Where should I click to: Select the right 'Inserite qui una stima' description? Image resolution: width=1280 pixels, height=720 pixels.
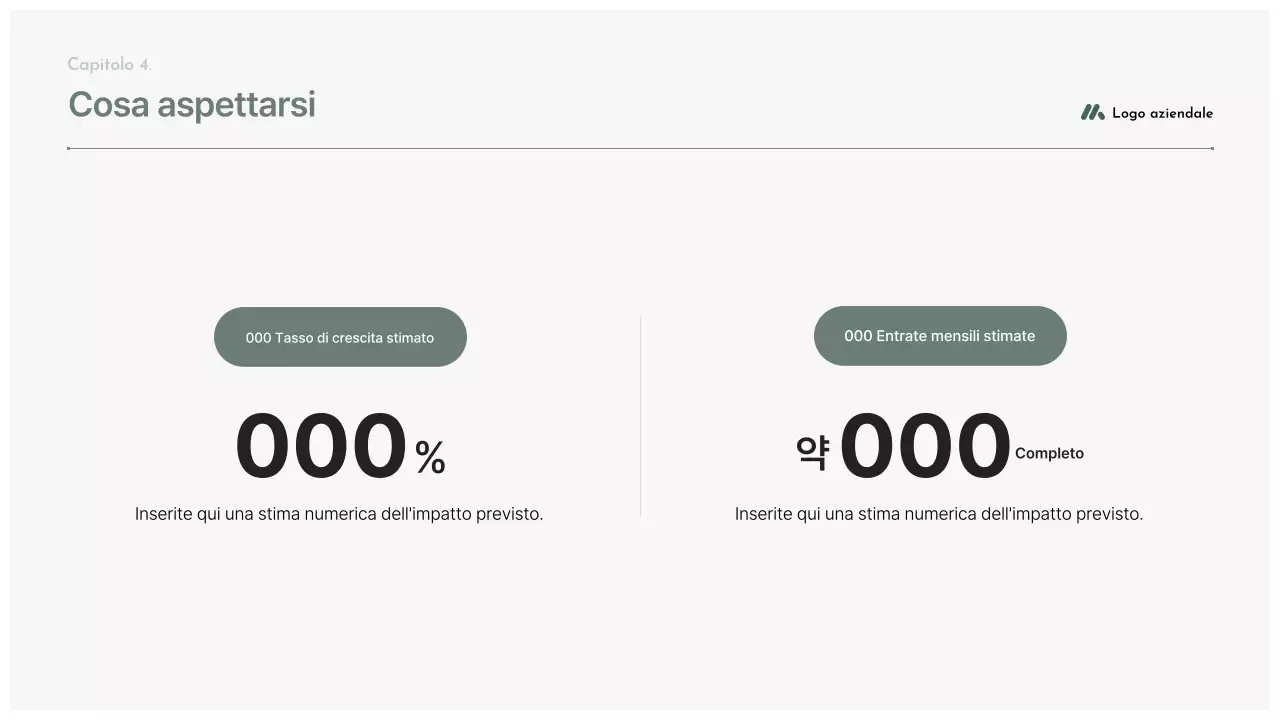(939, 514)
